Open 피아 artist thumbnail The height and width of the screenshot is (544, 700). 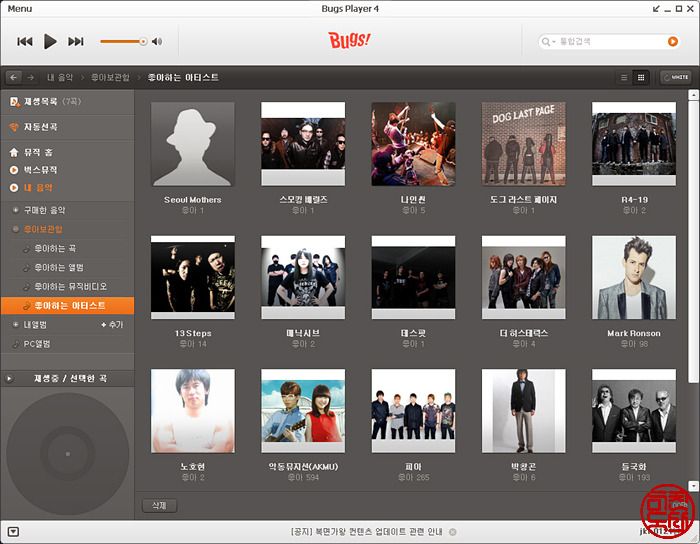click(x=413, y=411)
